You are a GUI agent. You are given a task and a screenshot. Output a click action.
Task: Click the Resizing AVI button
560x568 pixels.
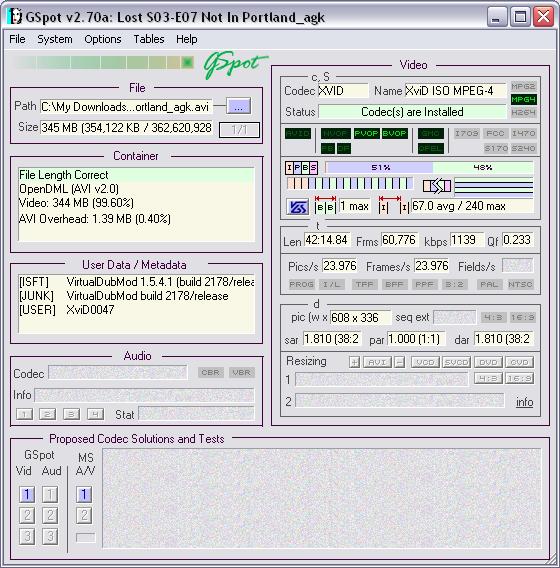click(377, 362)
